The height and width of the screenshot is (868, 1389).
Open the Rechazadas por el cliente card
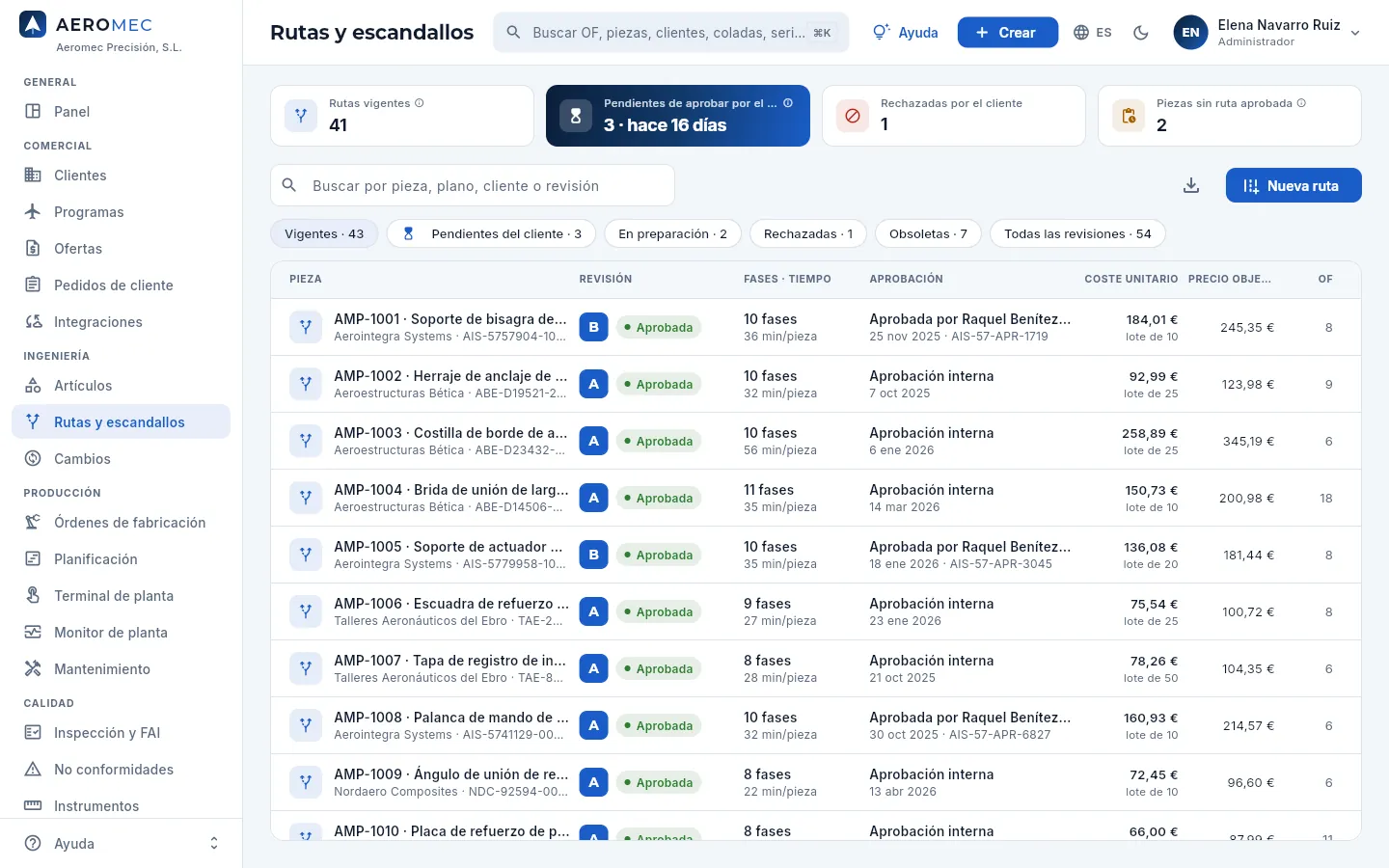[x=954, y=116]
